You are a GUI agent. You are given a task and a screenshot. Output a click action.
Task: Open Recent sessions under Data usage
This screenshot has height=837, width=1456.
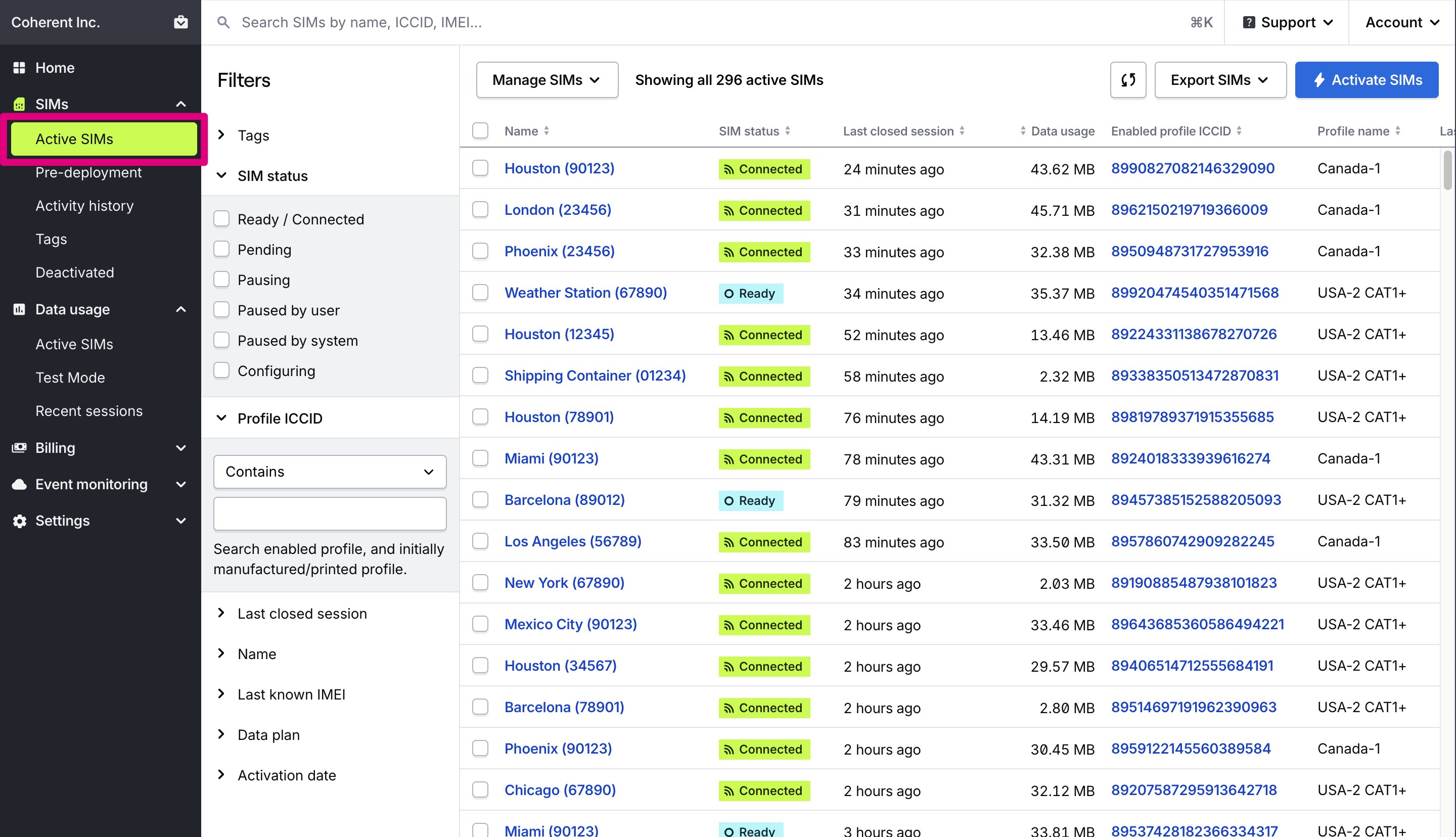coord(89,411)
